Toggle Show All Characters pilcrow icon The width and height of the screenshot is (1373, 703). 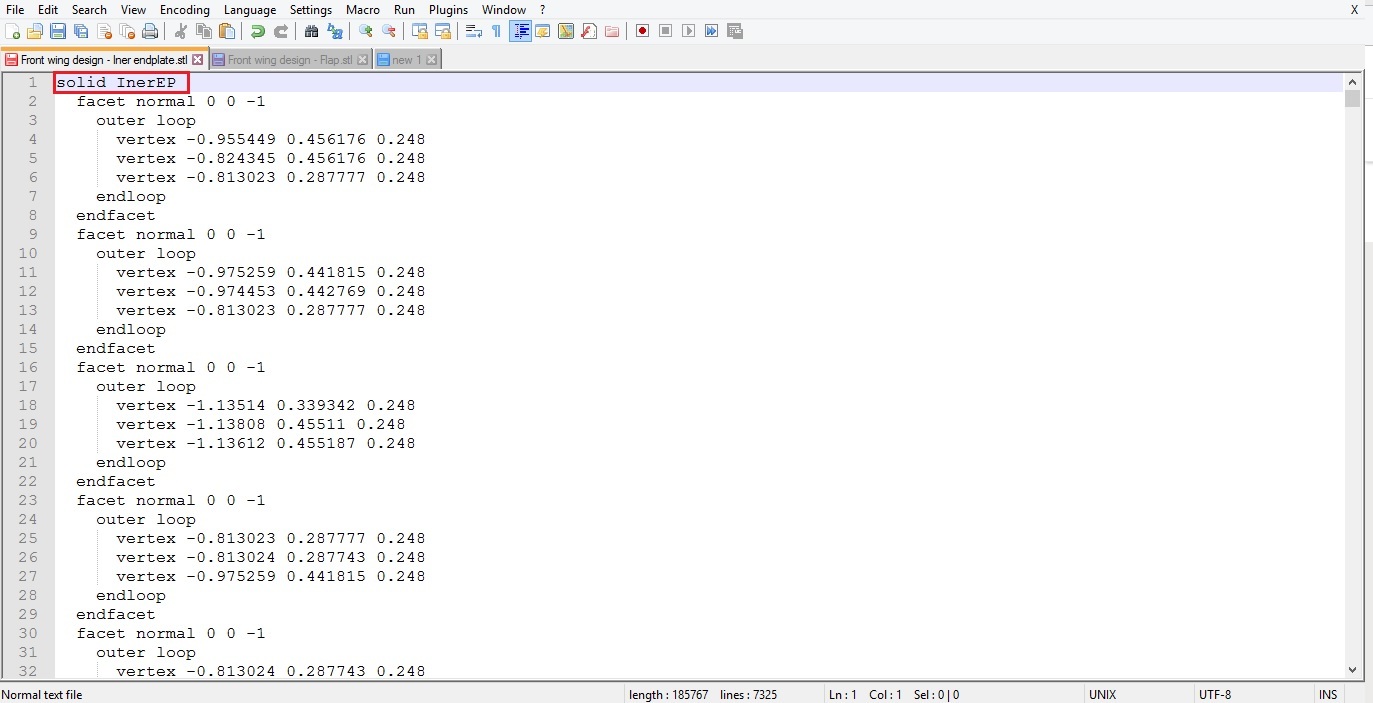(x=497, y=31)
